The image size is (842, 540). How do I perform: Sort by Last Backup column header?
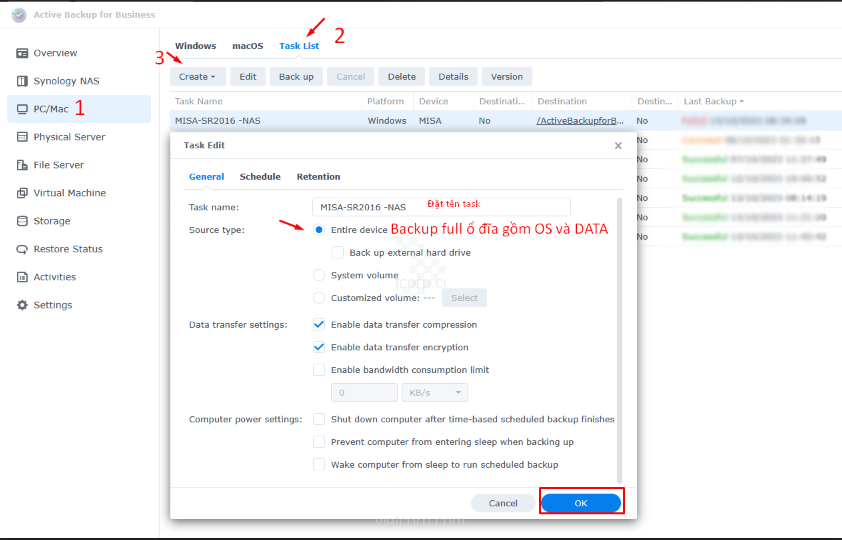(x=713, y=101)
